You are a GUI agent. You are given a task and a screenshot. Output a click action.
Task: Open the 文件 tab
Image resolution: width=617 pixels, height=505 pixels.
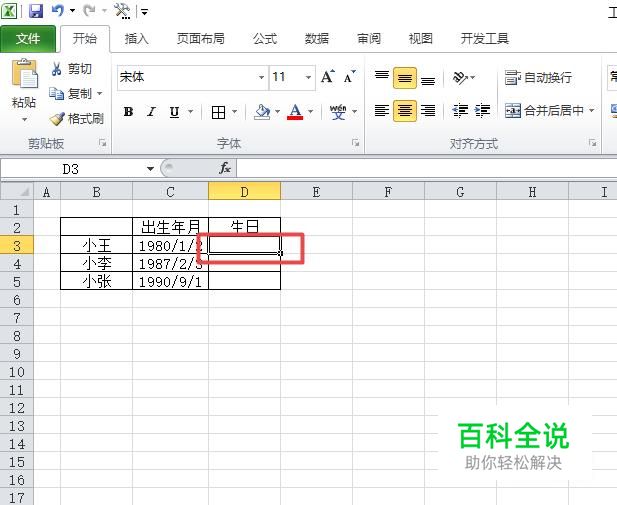tap(28, 39)
